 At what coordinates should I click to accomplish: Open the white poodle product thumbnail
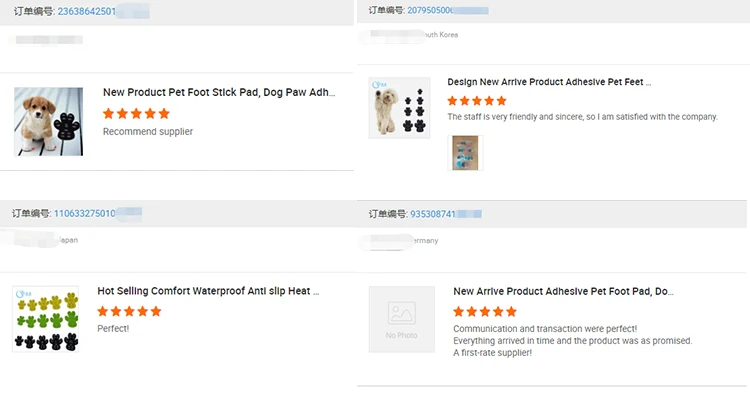pos(400,108)
